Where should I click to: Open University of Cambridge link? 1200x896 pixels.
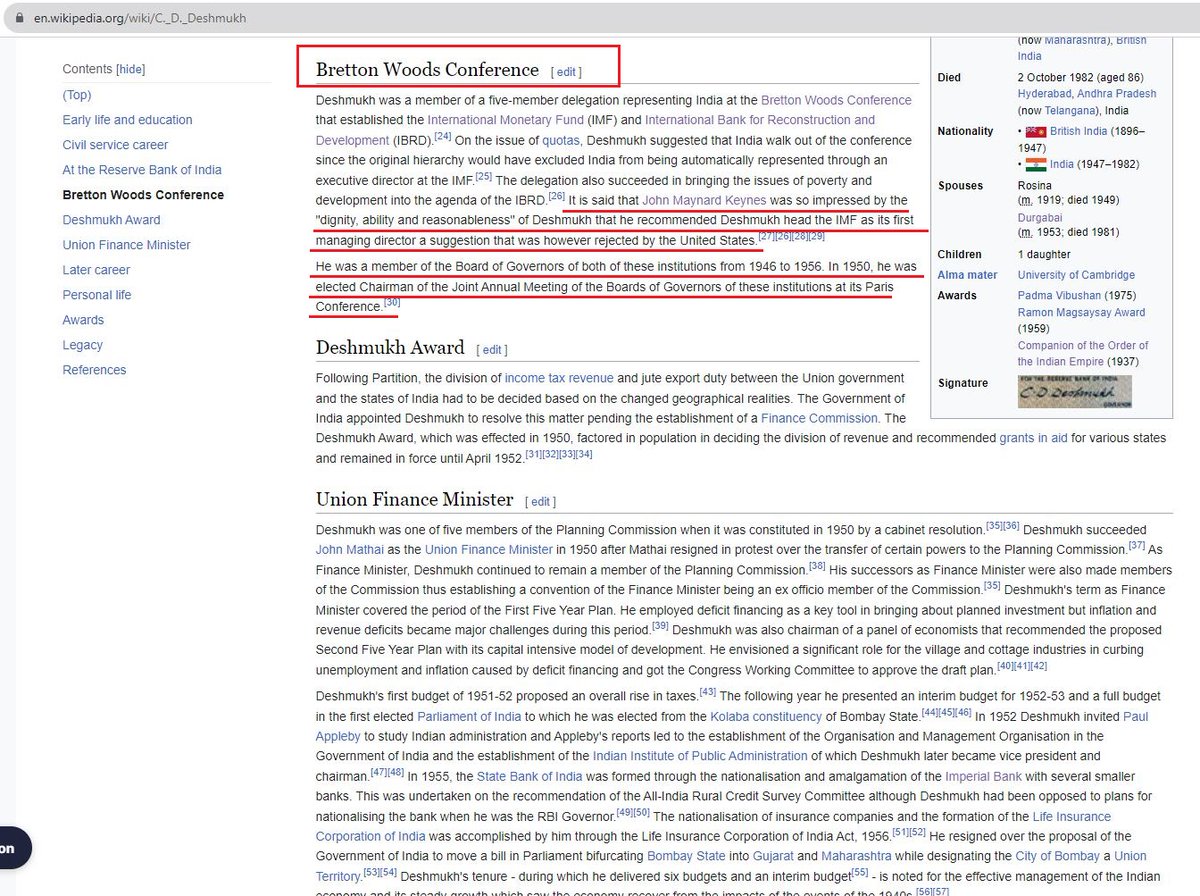click(x=1076, y=275)
